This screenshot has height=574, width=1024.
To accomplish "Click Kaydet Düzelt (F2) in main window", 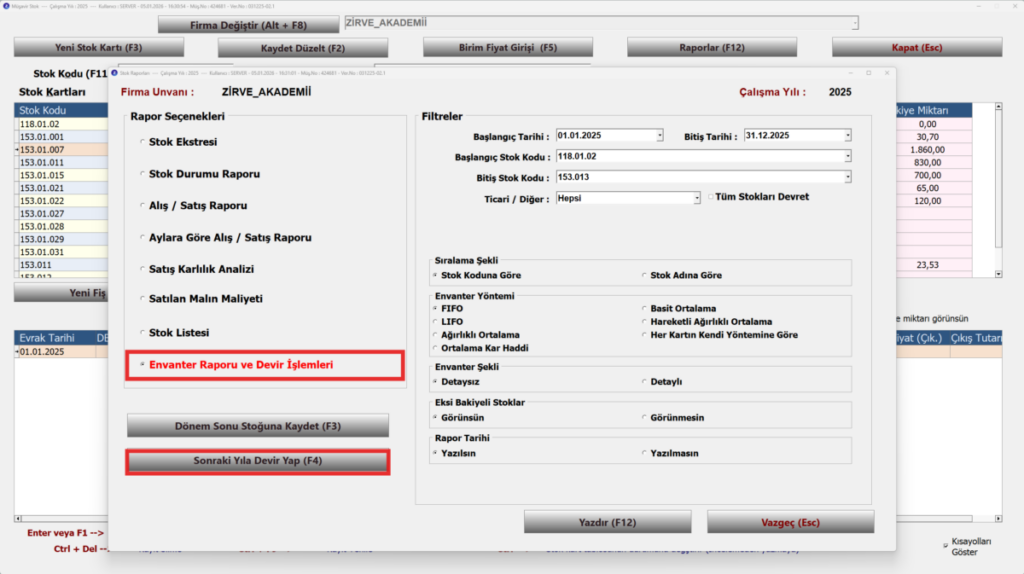I will tap(303, 48).
